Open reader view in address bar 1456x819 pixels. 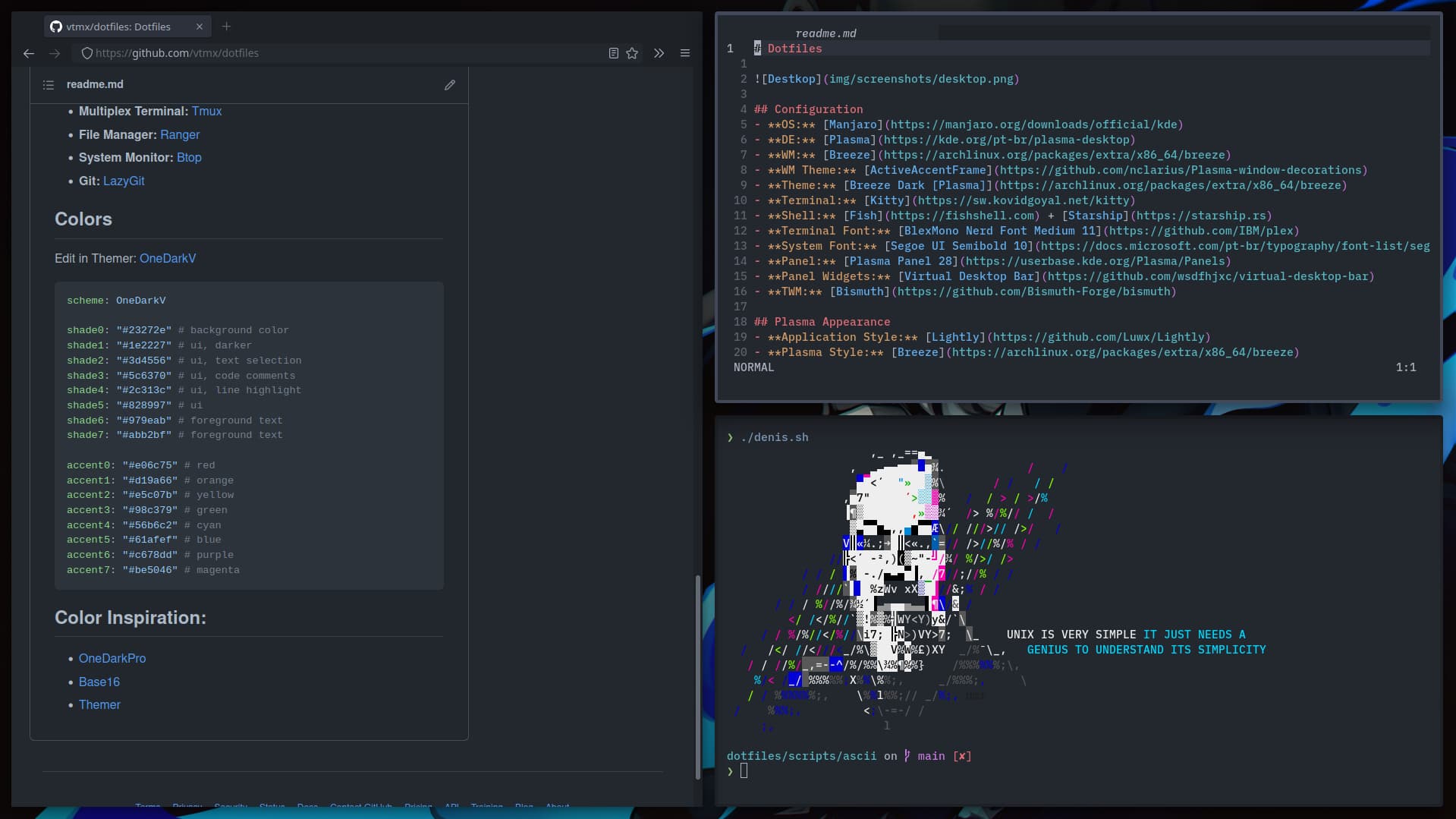click(613, 53)
